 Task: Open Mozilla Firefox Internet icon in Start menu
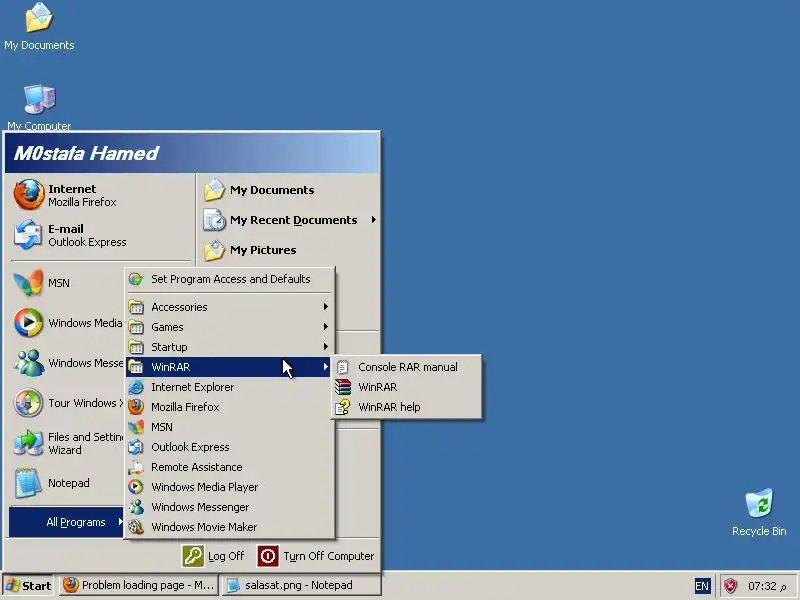(29, 194)
